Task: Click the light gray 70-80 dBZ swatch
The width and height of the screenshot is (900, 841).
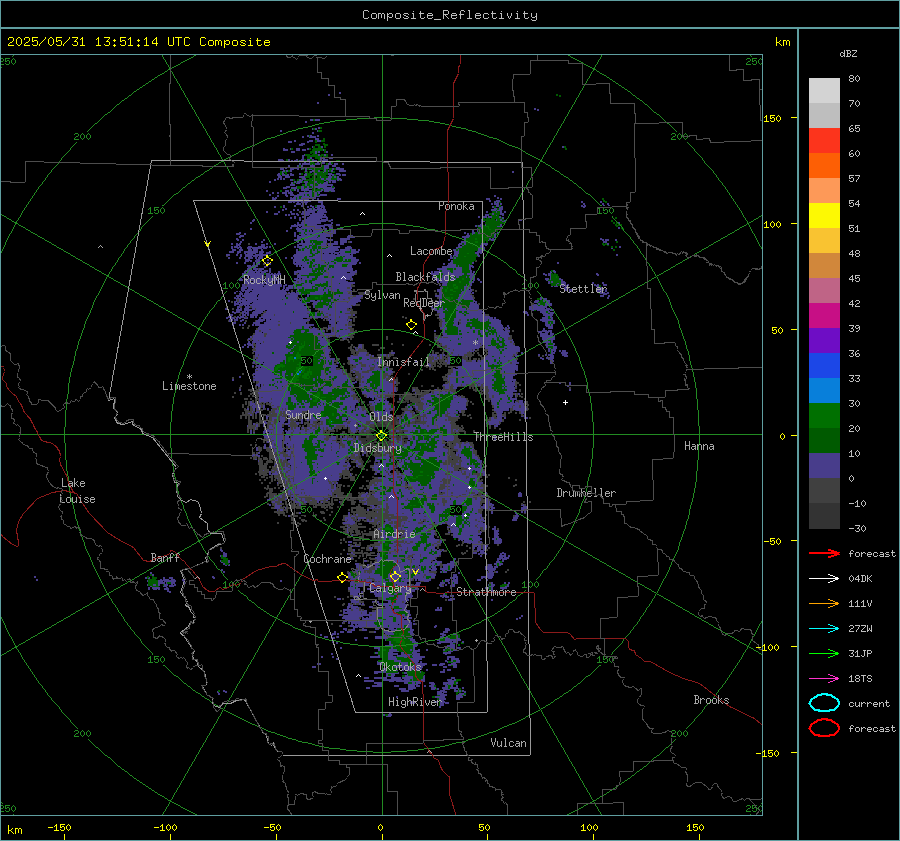Action: point(824,90)
